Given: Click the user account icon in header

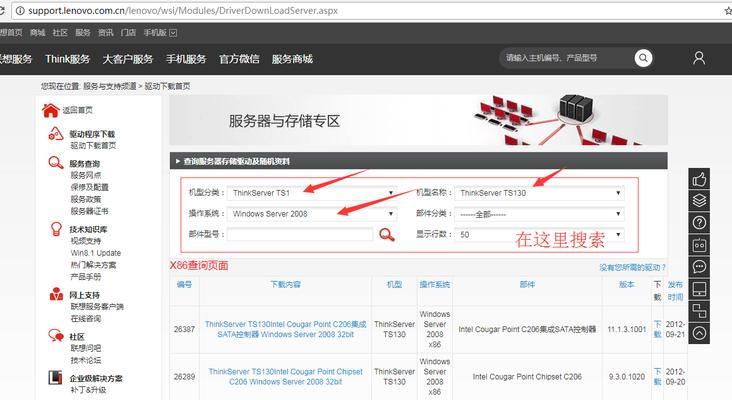Looking at the screenshot, I should 699,58.
